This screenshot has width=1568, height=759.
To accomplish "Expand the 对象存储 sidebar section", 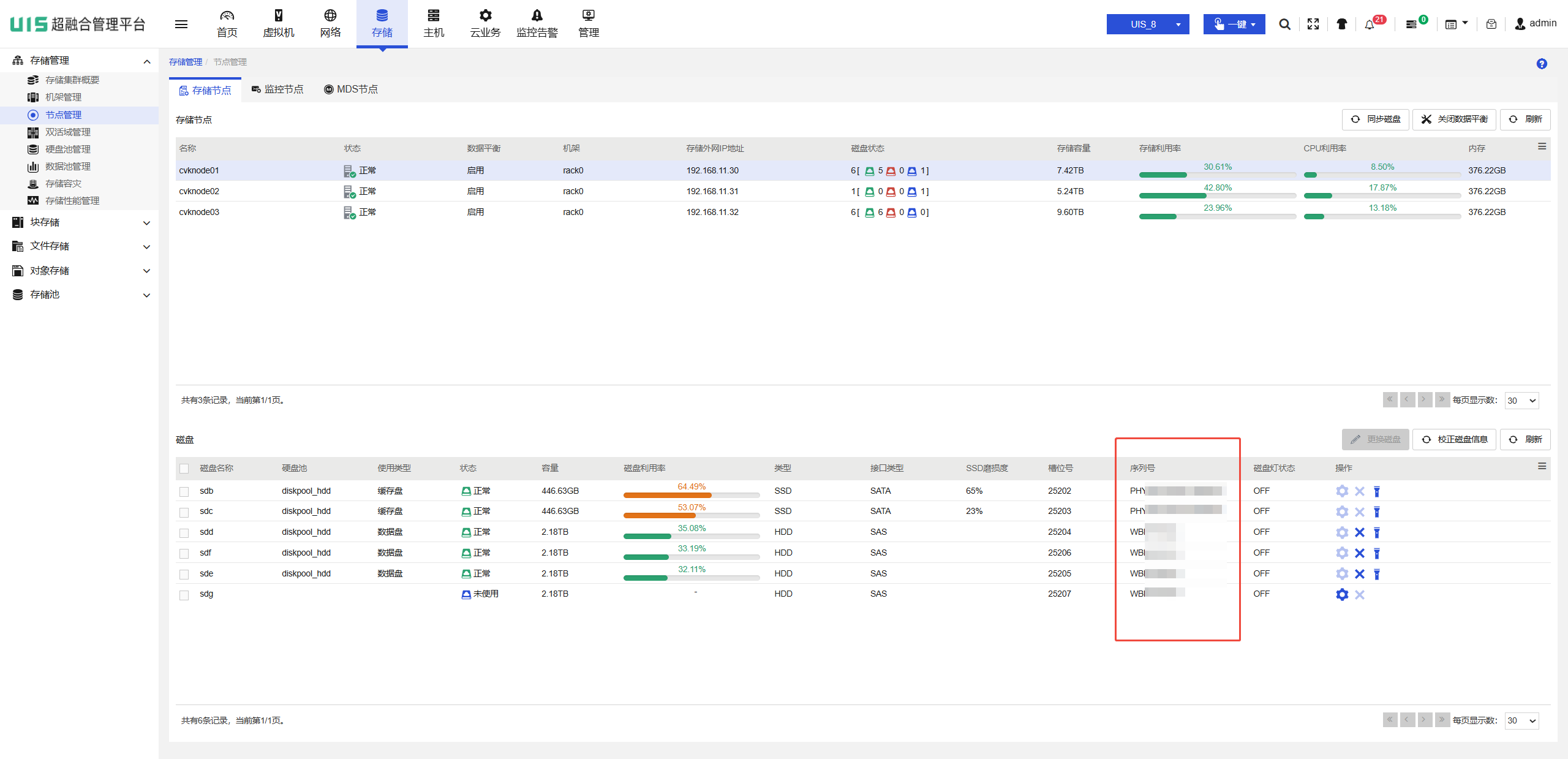I will pos(147,271).
